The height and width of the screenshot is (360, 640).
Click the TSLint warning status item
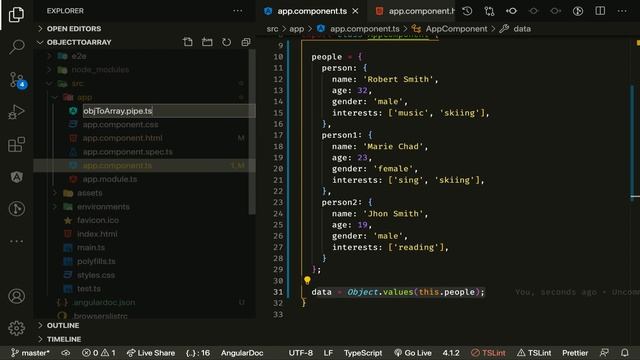click(x=534, y=353)
